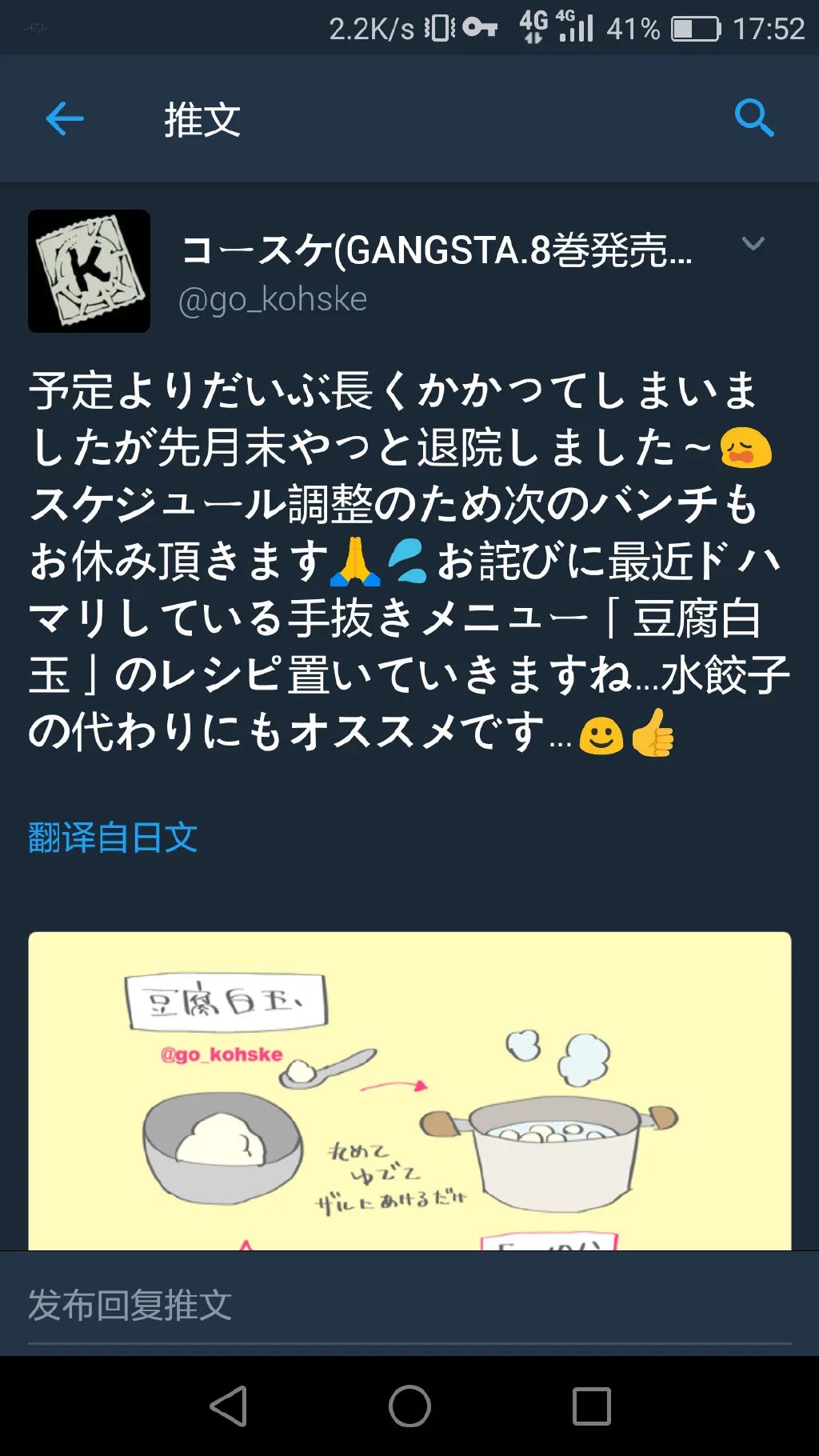This screenshot has width=819, height=1456.
Task: Tap the VPN key status icon
Action: click(480, 28)
